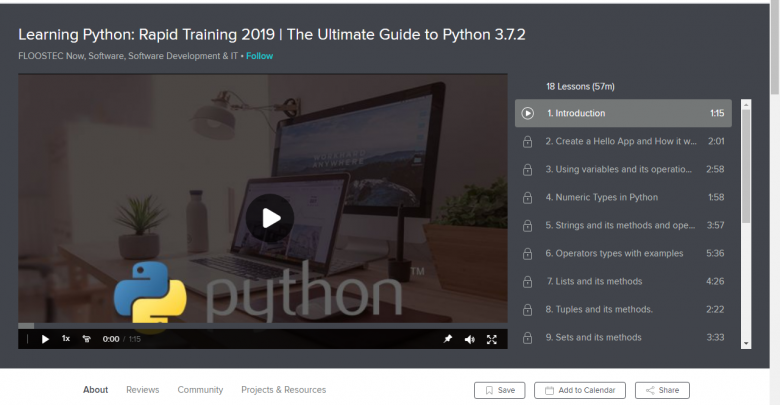Click the course title heading

272,34
